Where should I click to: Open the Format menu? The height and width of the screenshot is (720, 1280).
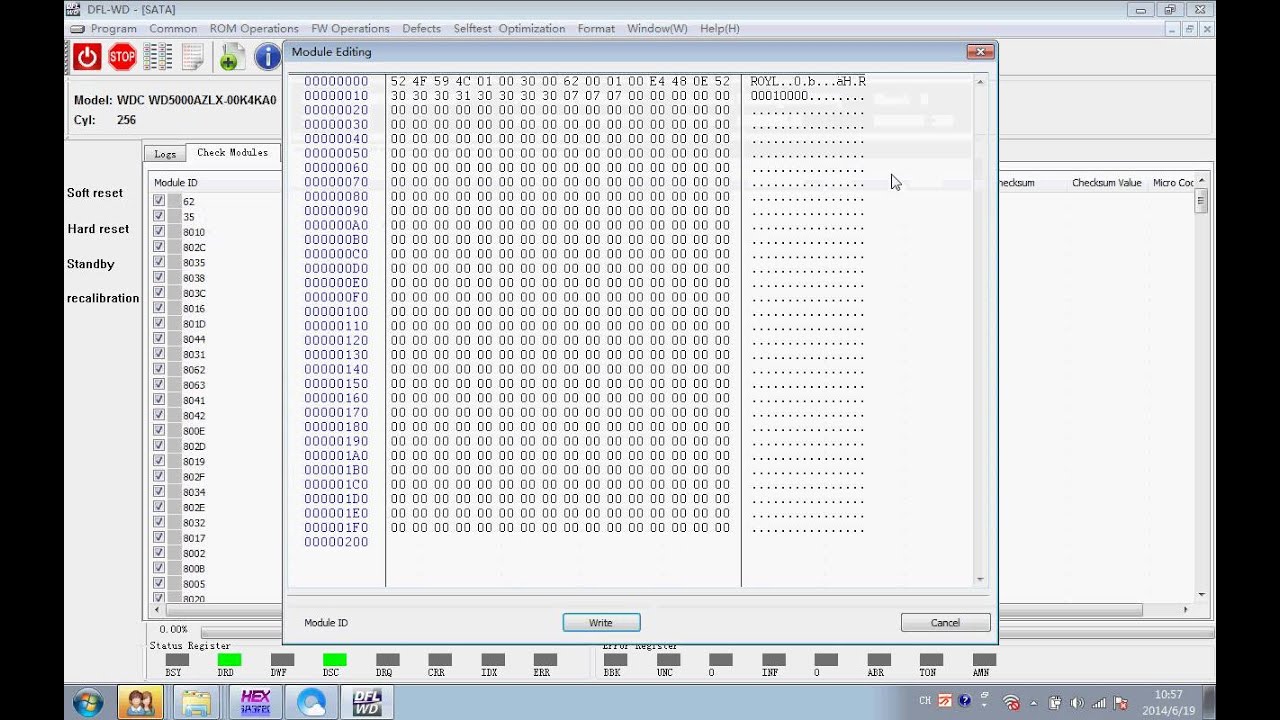coord(596,29)
